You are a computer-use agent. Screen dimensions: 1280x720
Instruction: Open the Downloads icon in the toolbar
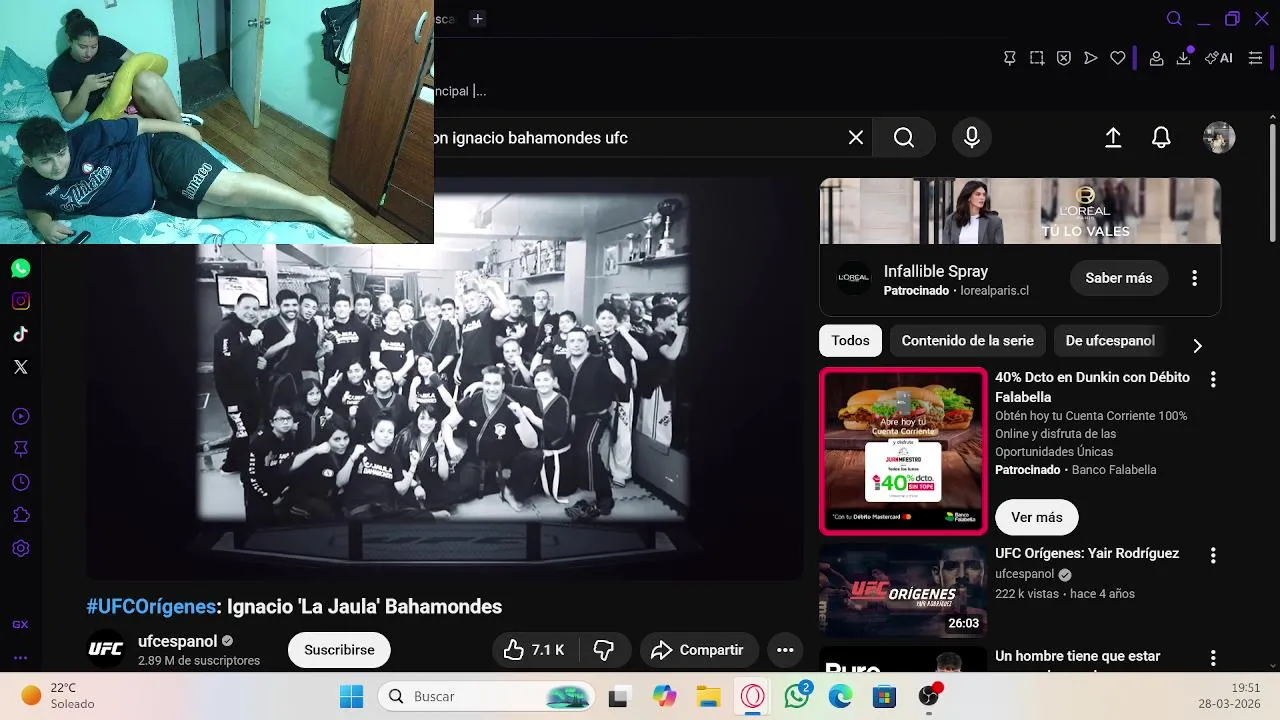[x=1184, y=58]
